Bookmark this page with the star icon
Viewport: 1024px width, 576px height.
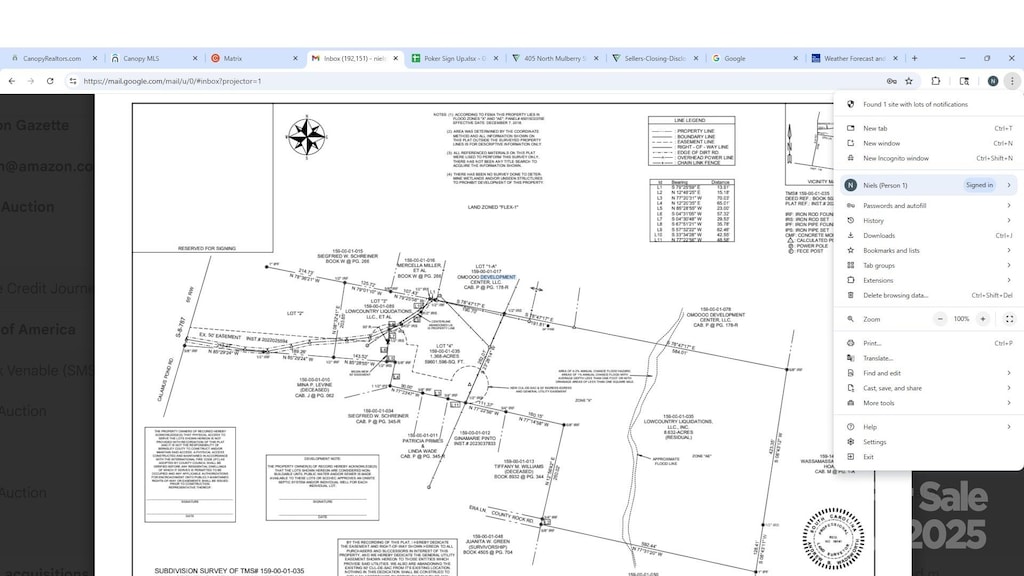click(909, 81)
